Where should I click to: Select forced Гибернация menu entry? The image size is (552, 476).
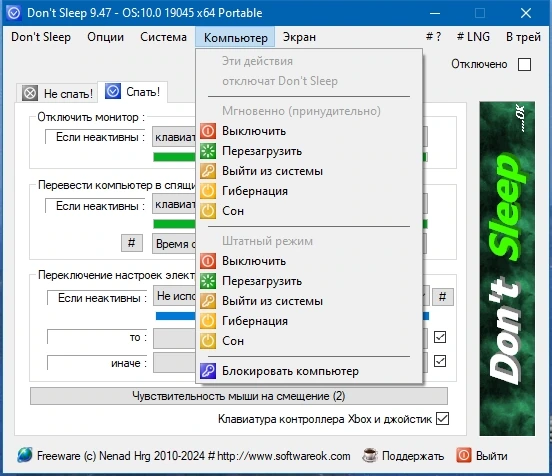tap(309, 191)
